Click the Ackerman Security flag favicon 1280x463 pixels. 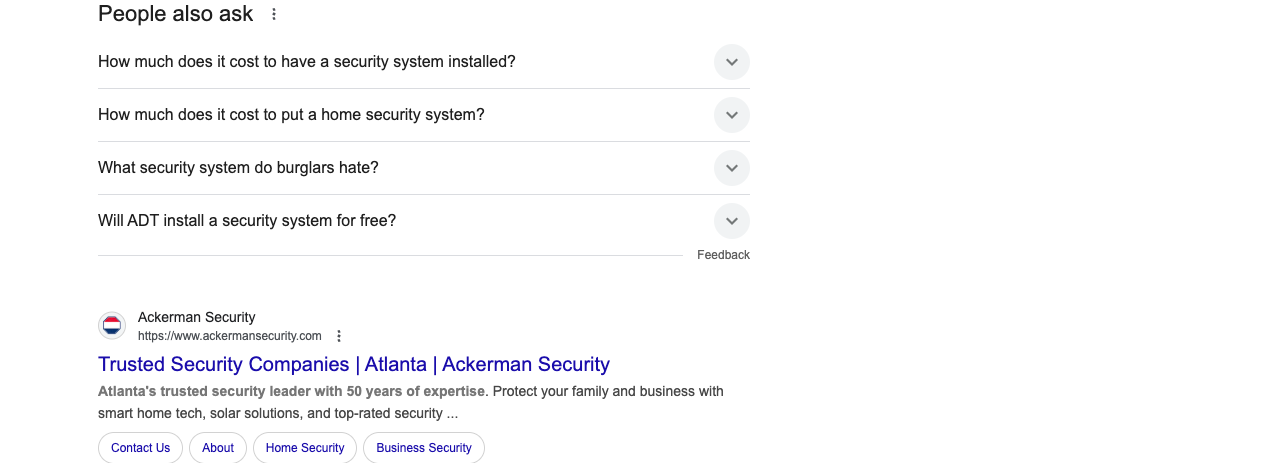coord(112,326)
